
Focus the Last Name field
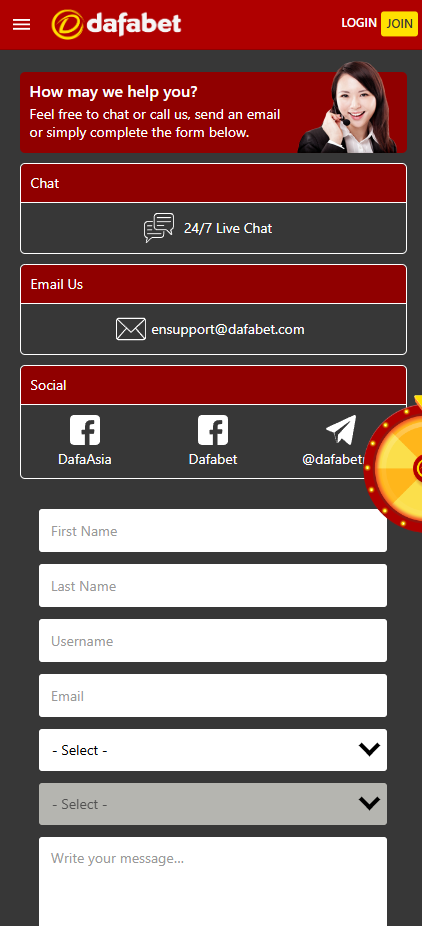[x=213, y=586]
